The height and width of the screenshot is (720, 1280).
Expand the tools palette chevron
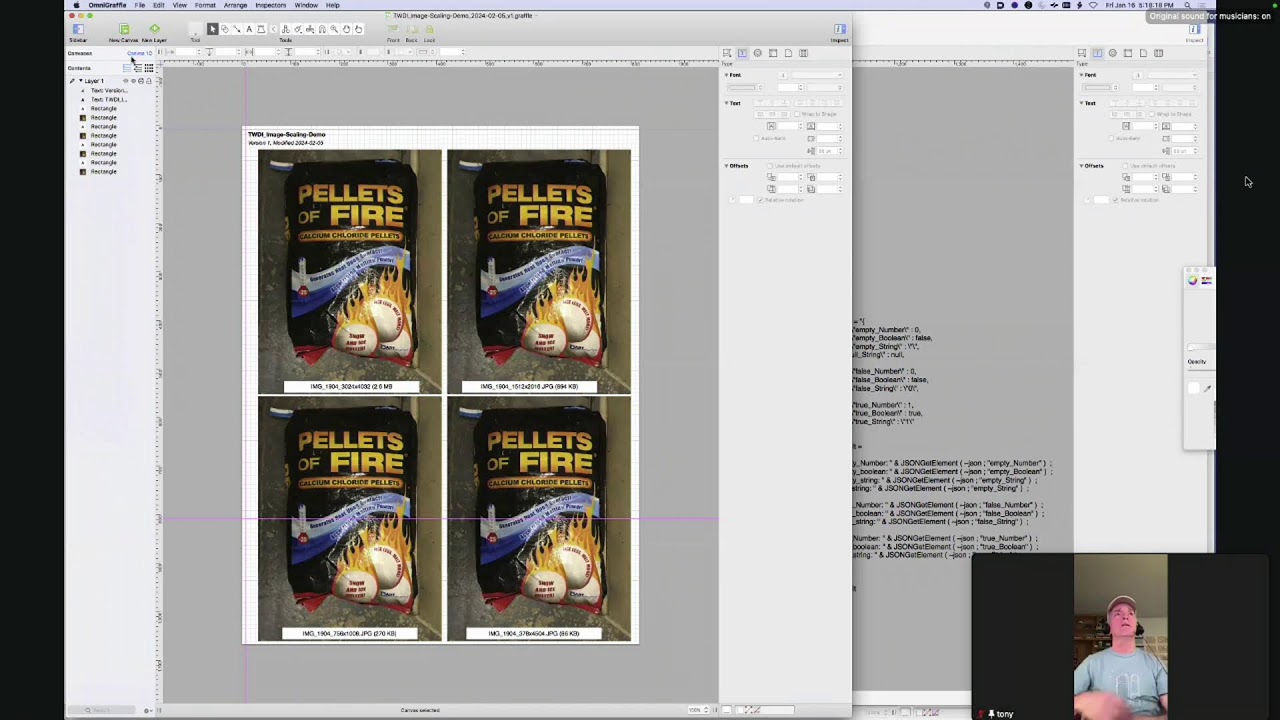(273, 29)
